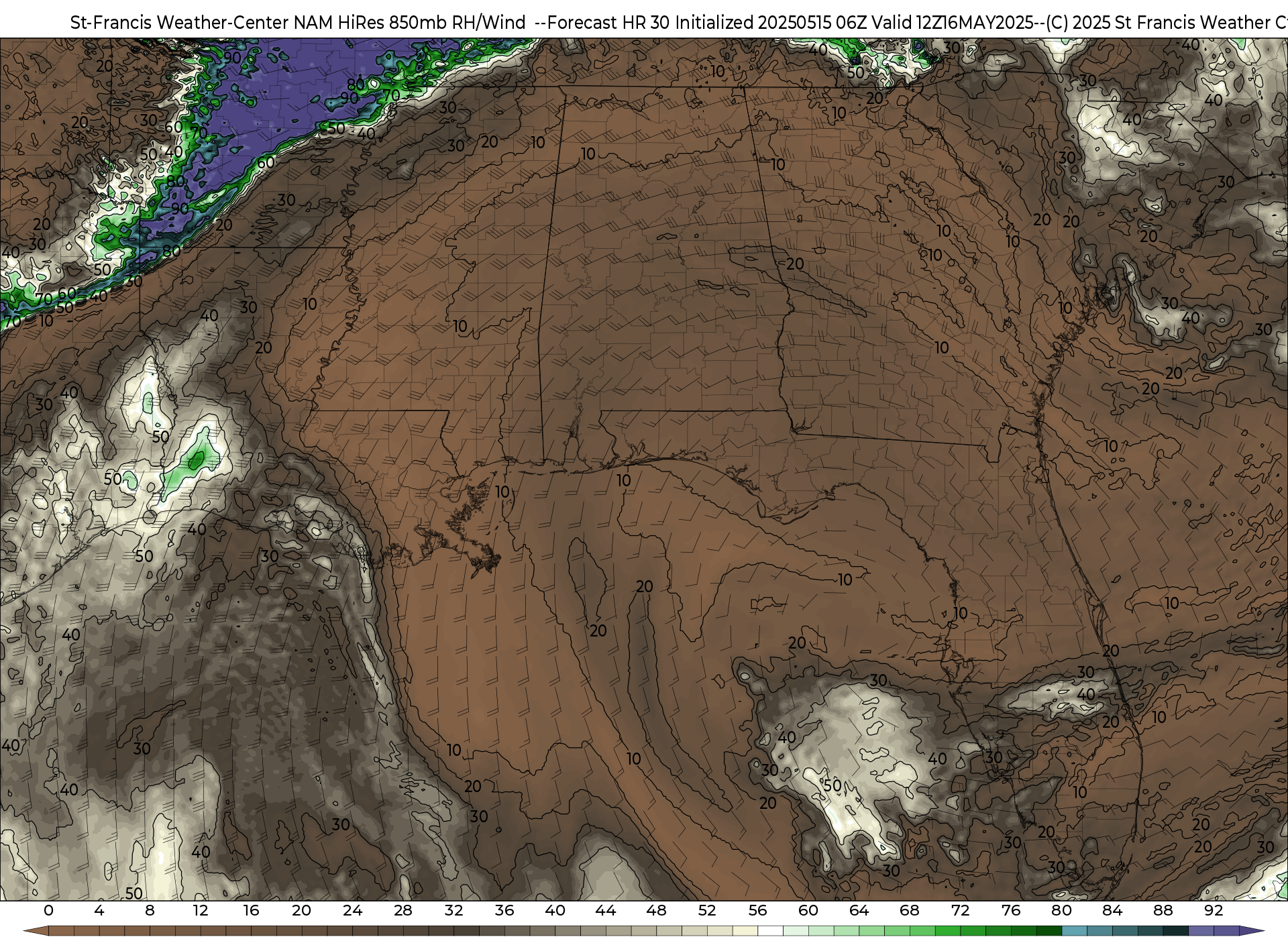Pick the first brown colorbar segment at 0

point(61,932)
